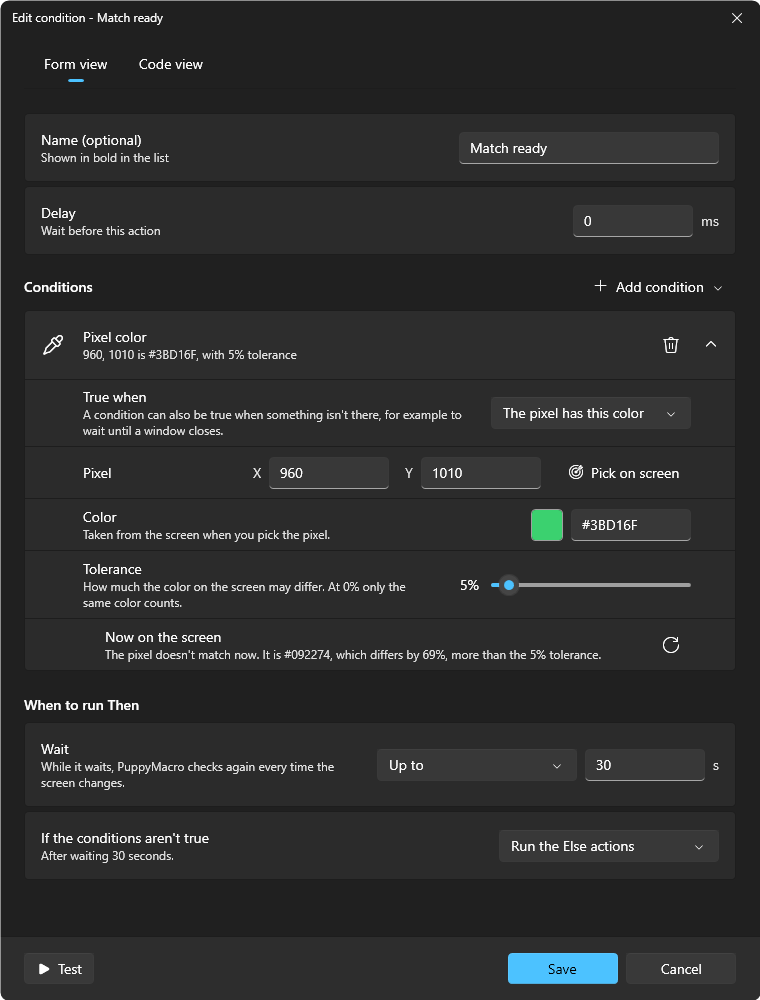The height and width of the screenshot is (1000, 760).
Task: Close the Edit condition dialog
Action: point(737,18)
